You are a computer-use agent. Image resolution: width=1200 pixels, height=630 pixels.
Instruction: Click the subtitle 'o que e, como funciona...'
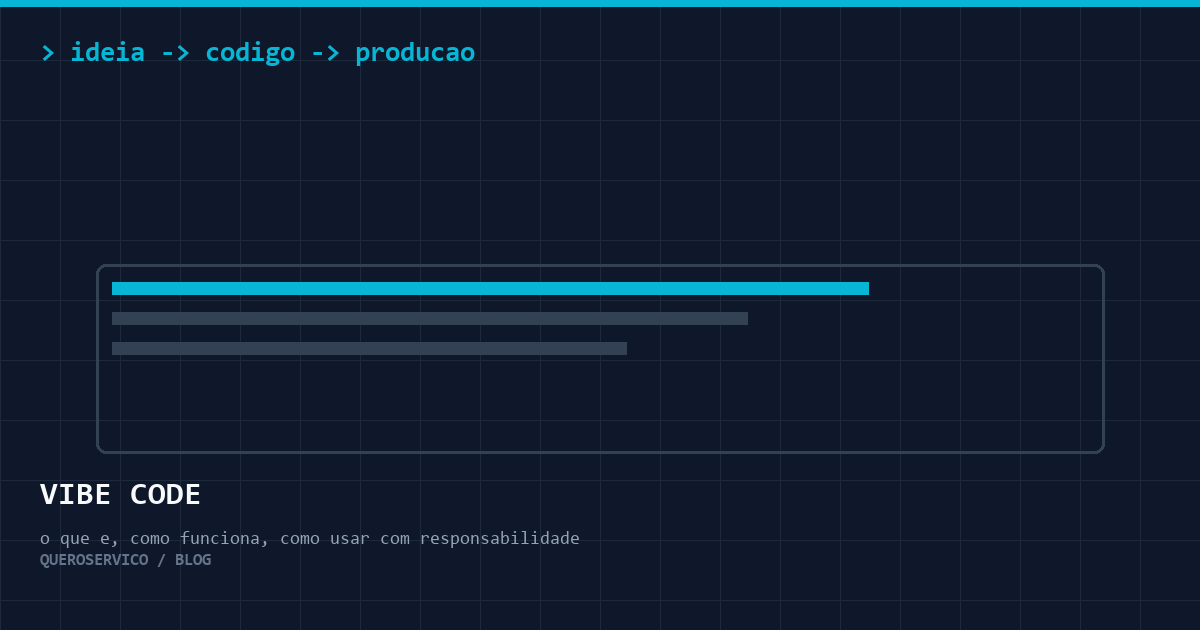click(310, 538)
